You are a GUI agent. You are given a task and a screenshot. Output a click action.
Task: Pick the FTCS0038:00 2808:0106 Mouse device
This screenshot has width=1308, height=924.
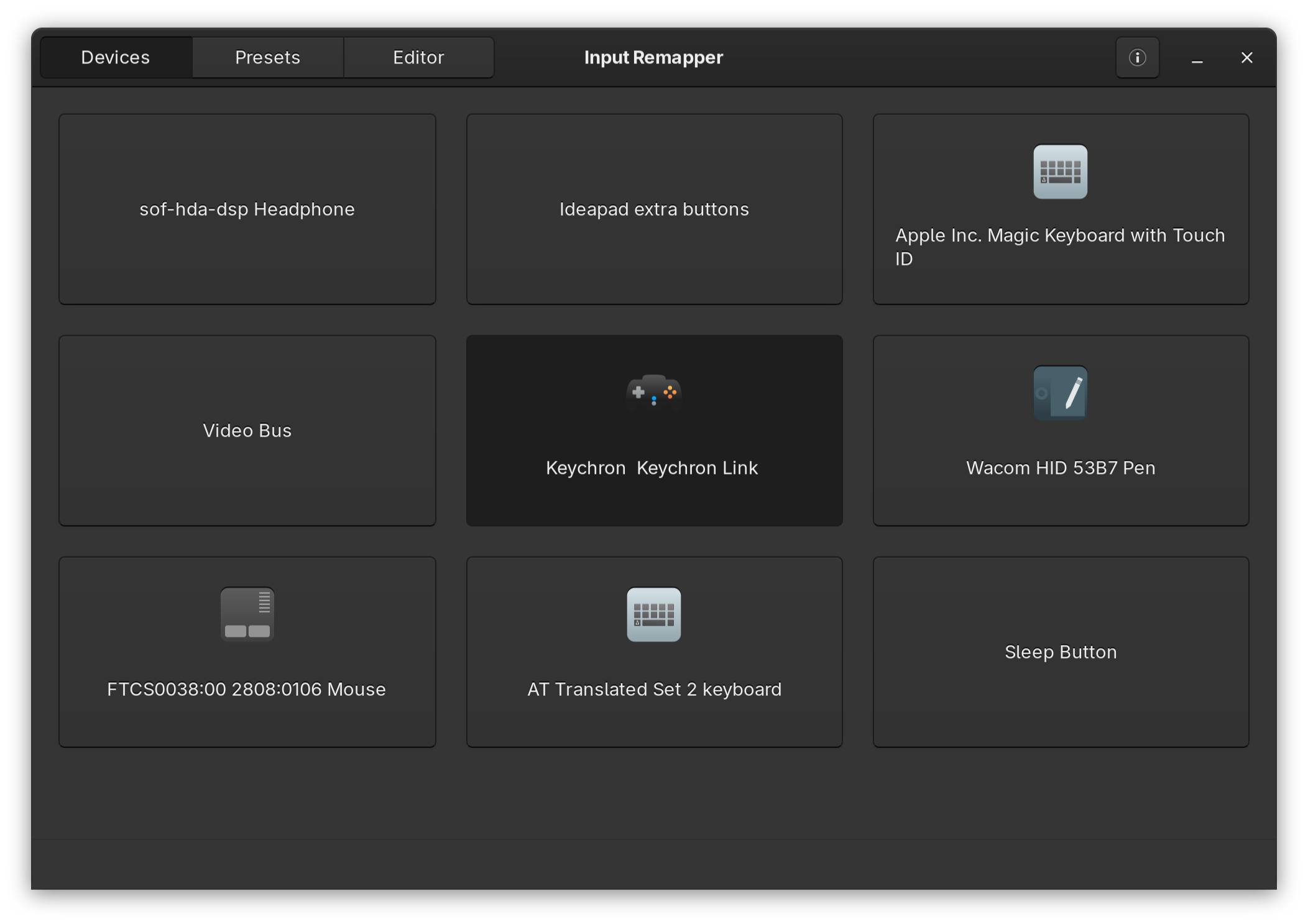(247, 652)
